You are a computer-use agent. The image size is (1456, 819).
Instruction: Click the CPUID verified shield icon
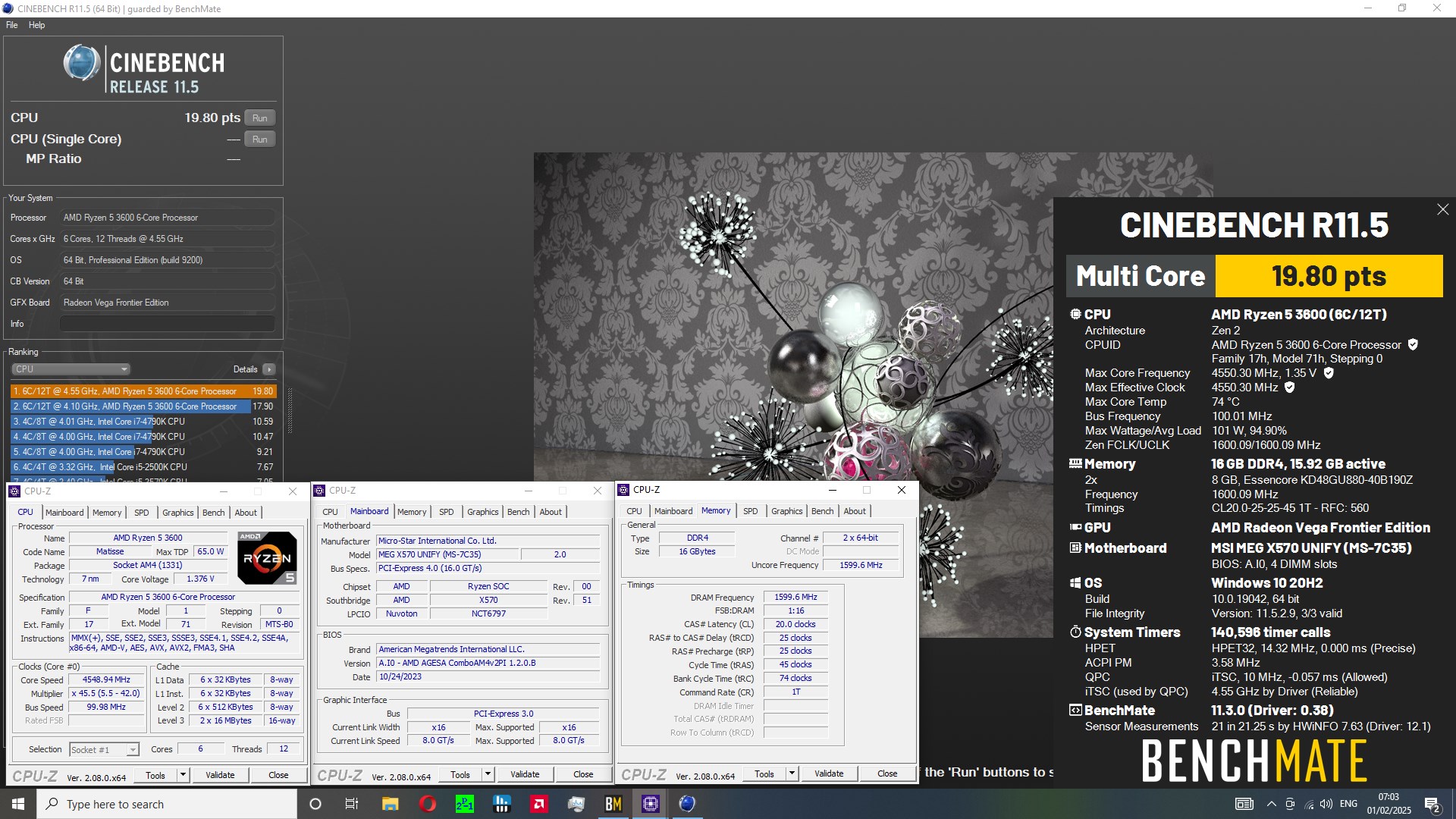[x=1413, y=344]
